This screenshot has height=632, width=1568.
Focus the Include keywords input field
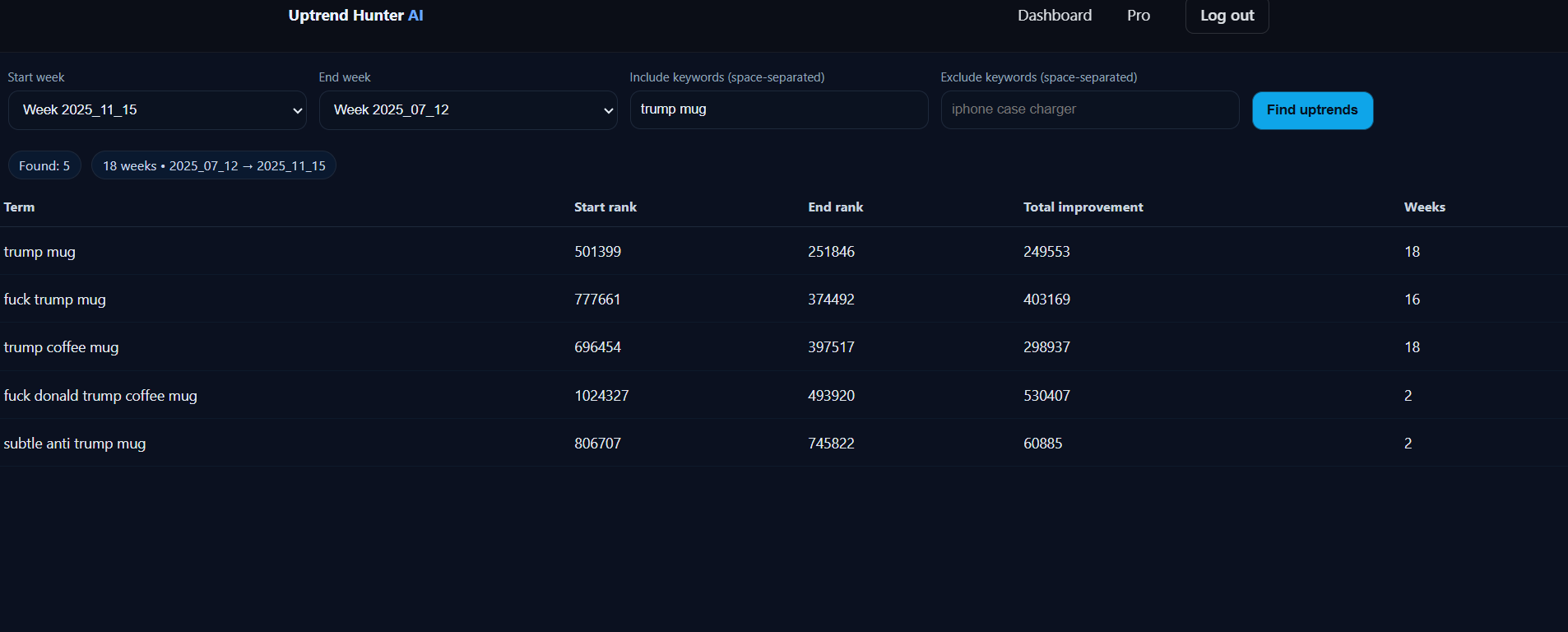pyautogui.click(x=778, y=109)
